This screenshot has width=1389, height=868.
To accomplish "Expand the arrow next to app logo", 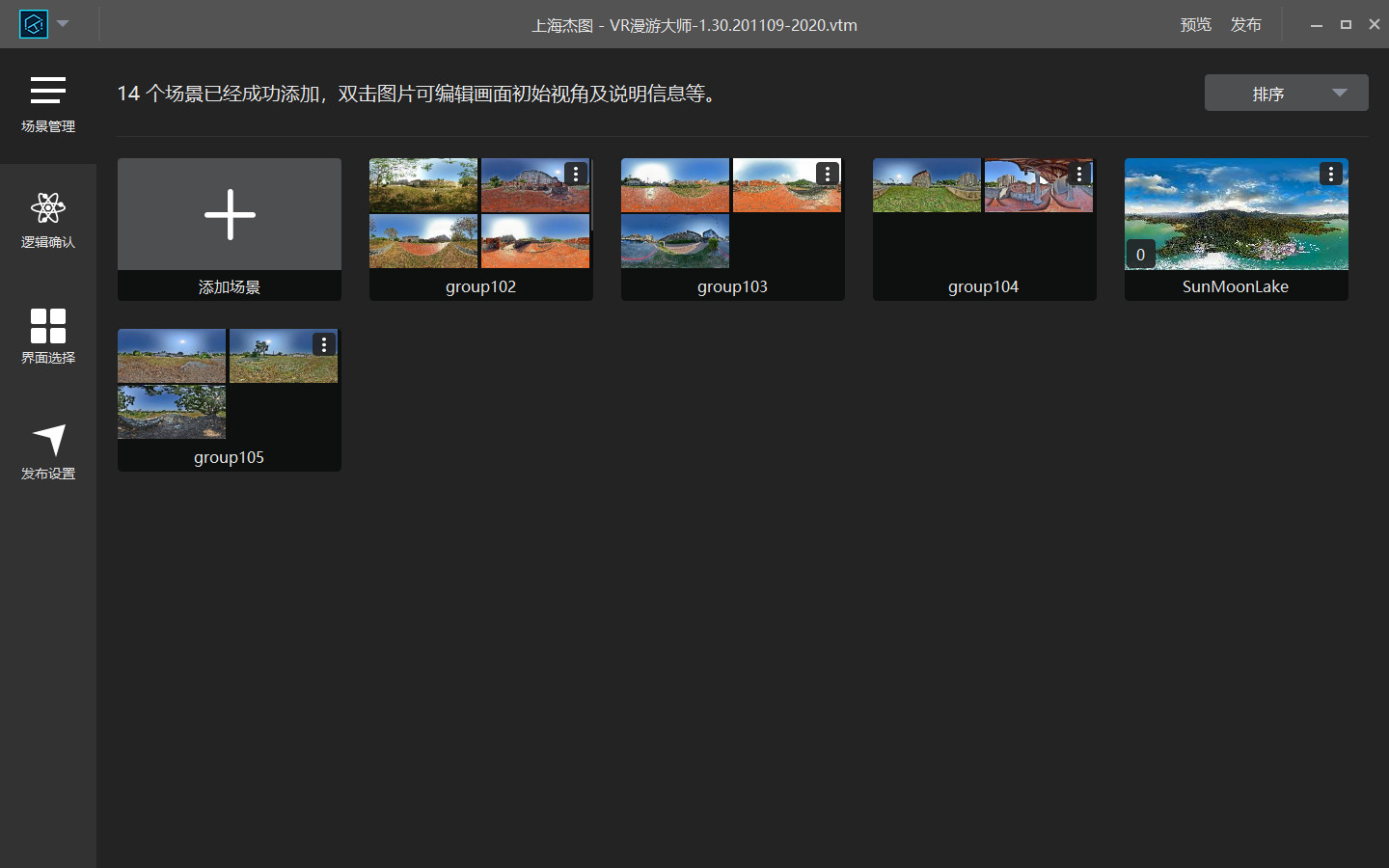I will pyautogui.click(x=64, y=24).
